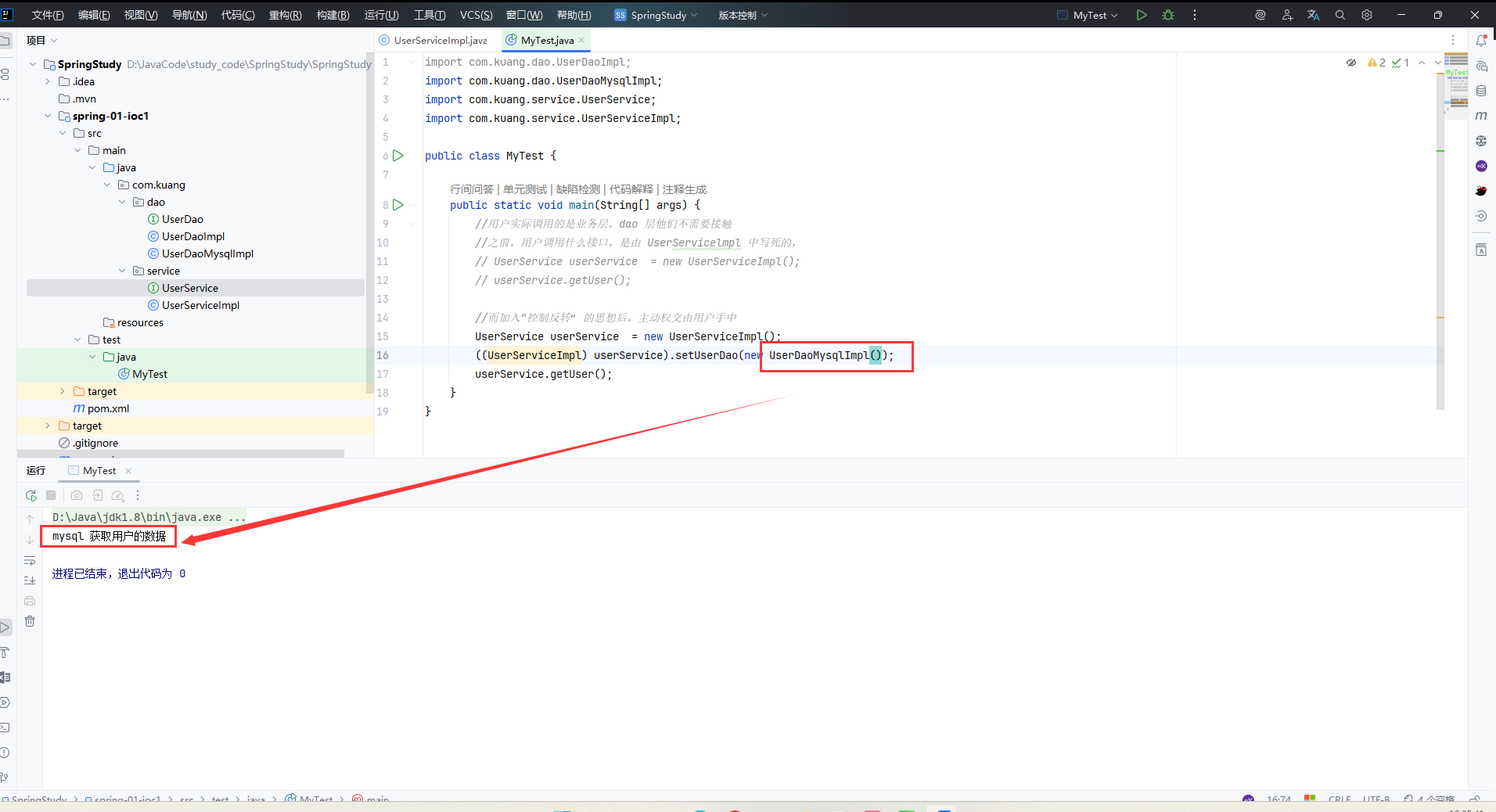Collapse the spring-01-ioc1 module node
Image resolution: width=1496 pixels, height=812 pixels.
[48, 116]
